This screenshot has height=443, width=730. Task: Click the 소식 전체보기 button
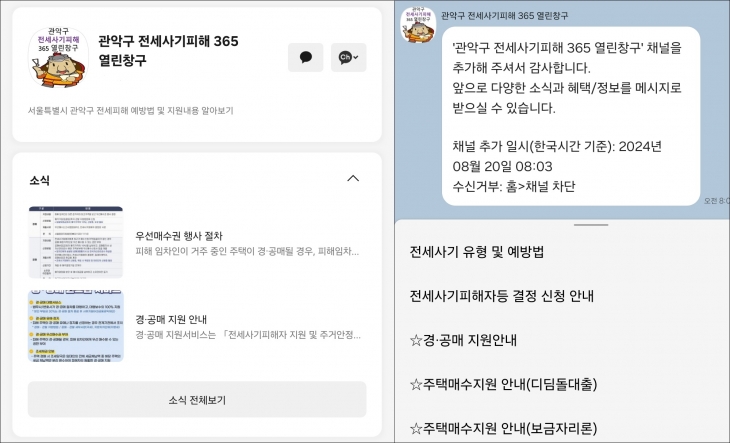pos(197,400)
